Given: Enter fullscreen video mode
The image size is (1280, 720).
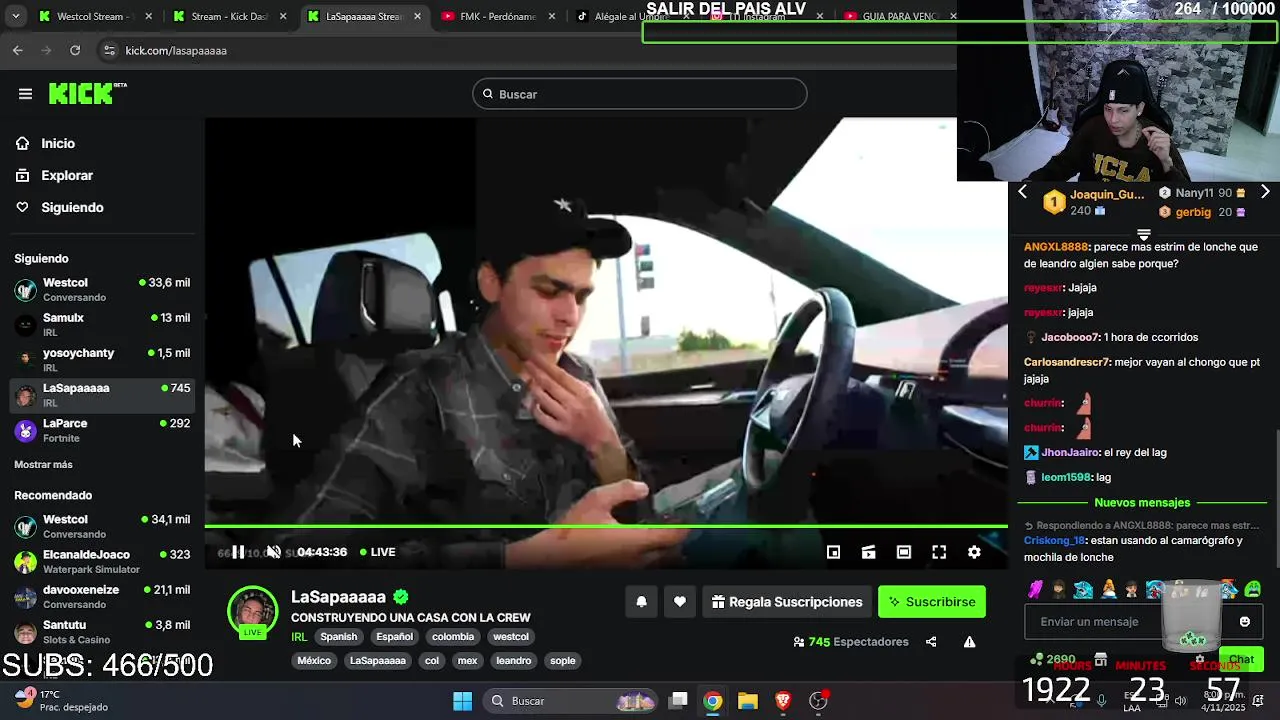Looking at the screenshot, I should click(939, 552).
